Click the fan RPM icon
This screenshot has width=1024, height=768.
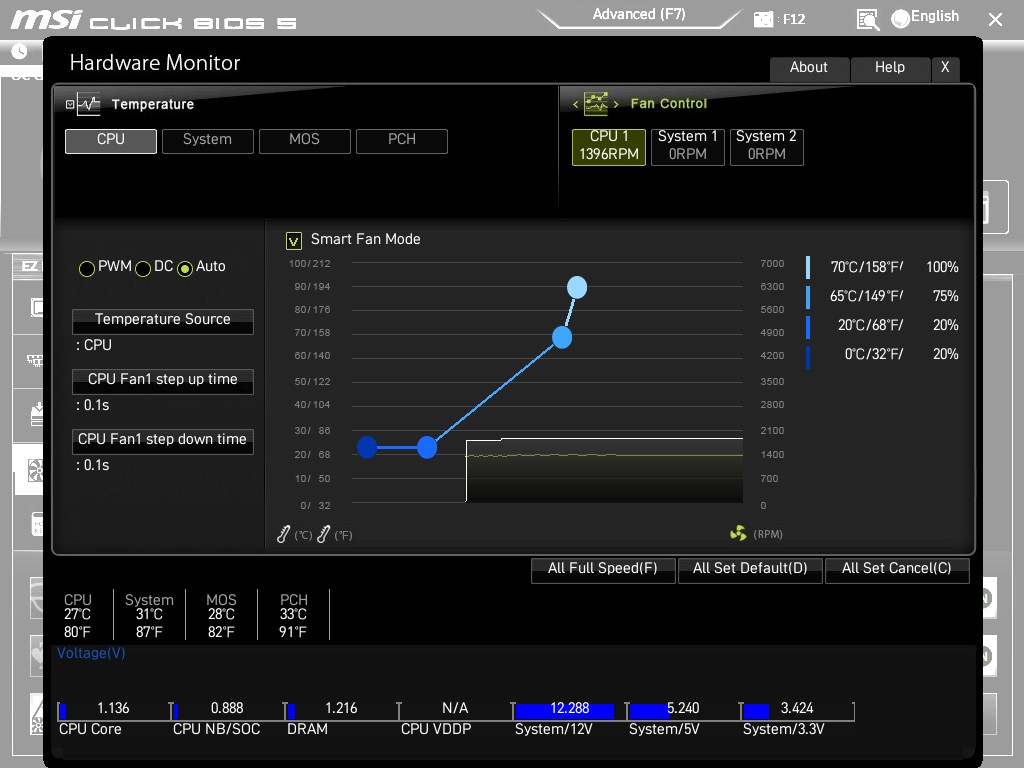(x=738, y=534)
